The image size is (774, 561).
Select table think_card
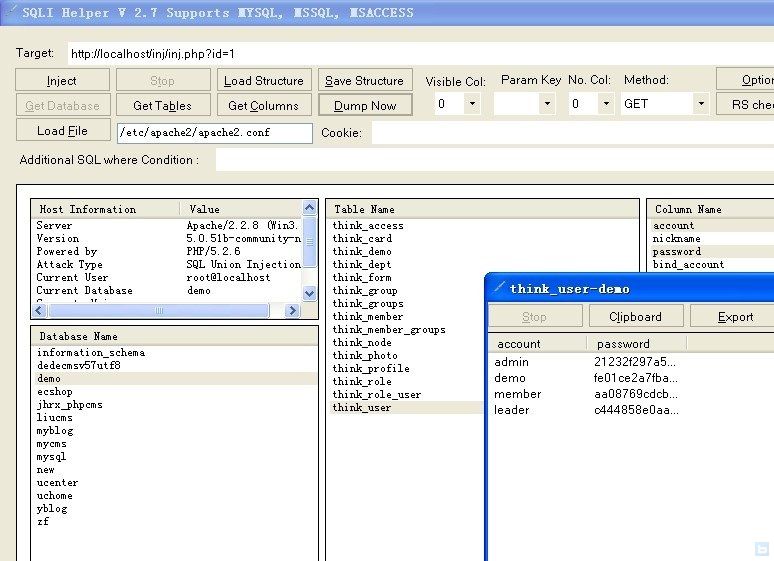point(362,239)
